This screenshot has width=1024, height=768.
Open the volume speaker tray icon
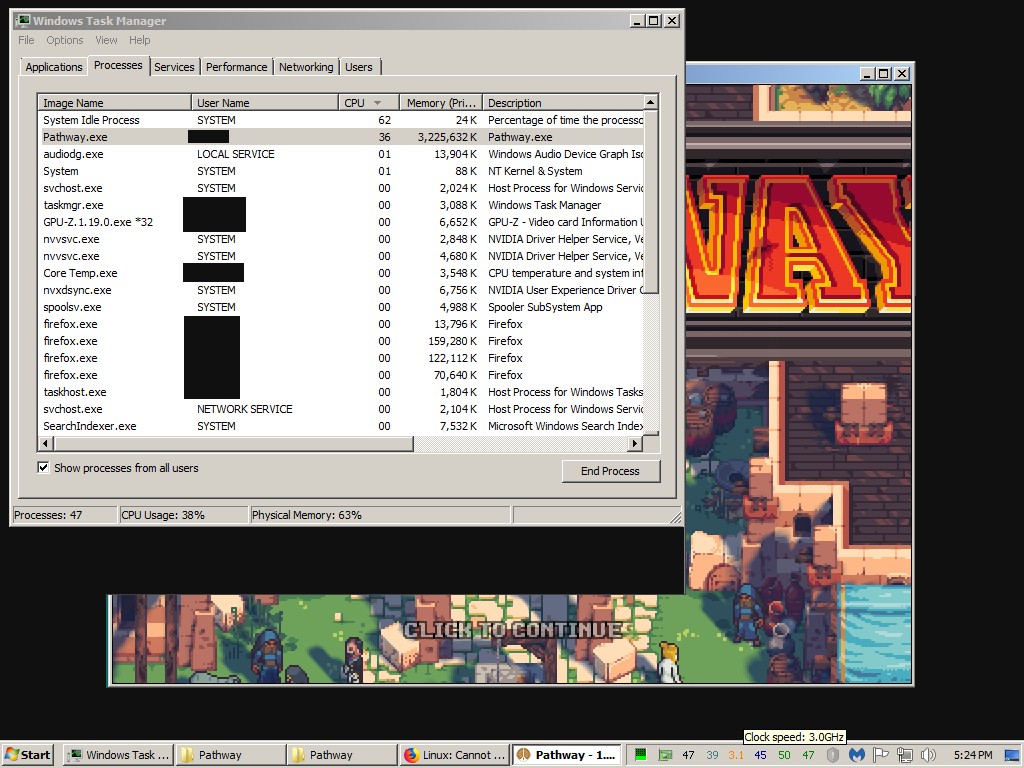click(928, 755)
